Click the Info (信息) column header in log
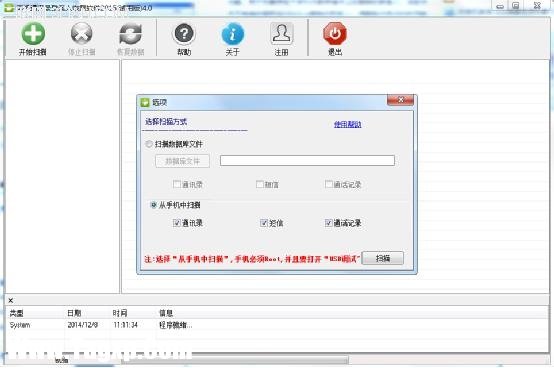This screenshot has width=554, height=368. tap(166, 313)
